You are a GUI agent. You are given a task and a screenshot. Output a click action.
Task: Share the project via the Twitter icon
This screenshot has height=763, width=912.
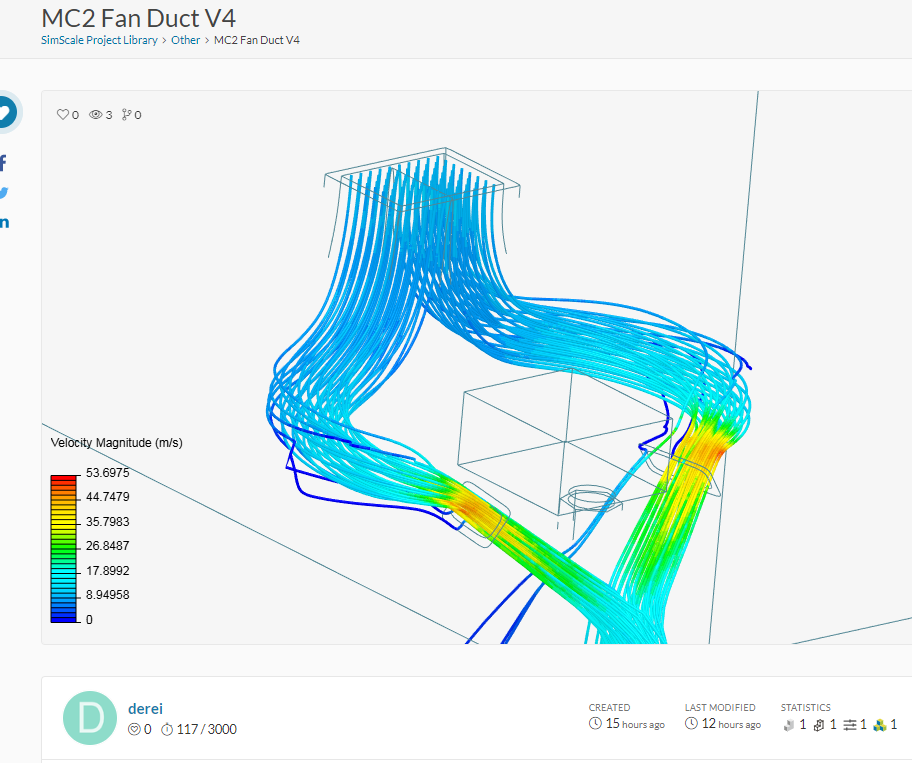(5, 191)
